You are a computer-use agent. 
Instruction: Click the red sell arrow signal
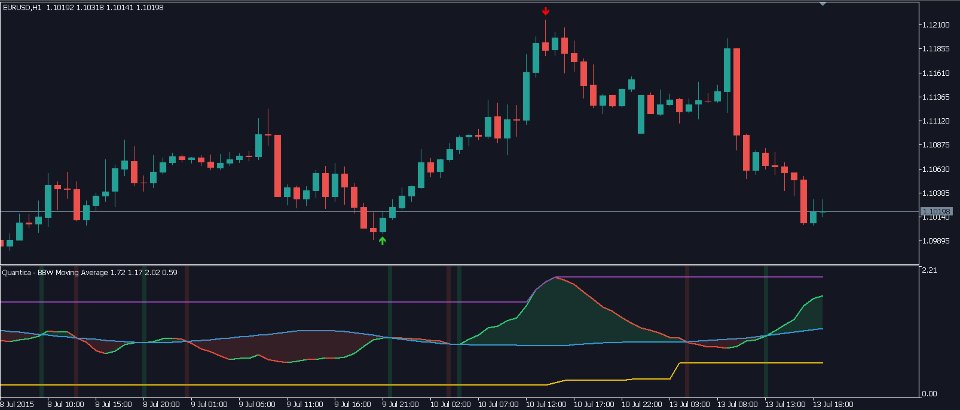(546, 11)
